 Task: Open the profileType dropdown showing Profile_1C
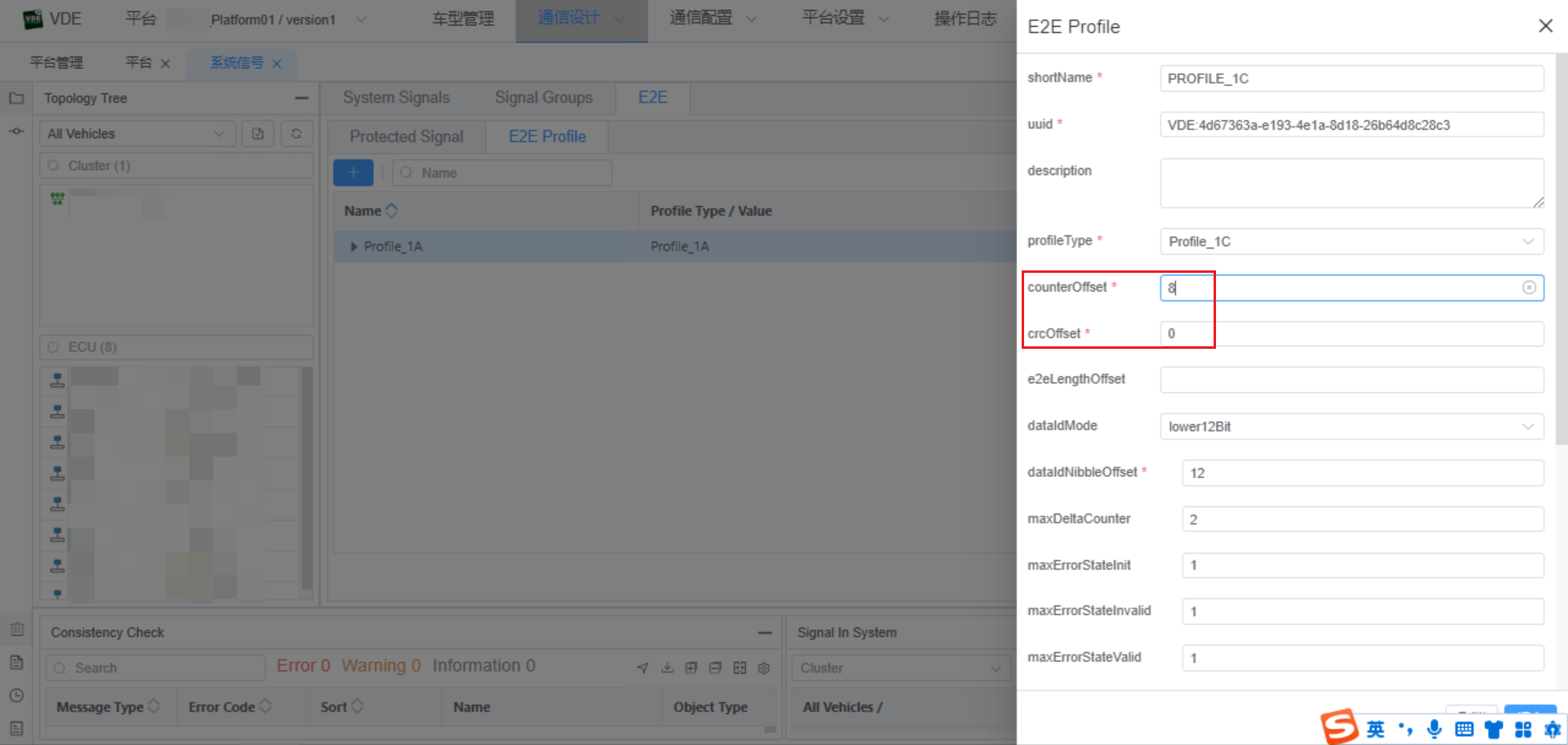pos(1352,242)
